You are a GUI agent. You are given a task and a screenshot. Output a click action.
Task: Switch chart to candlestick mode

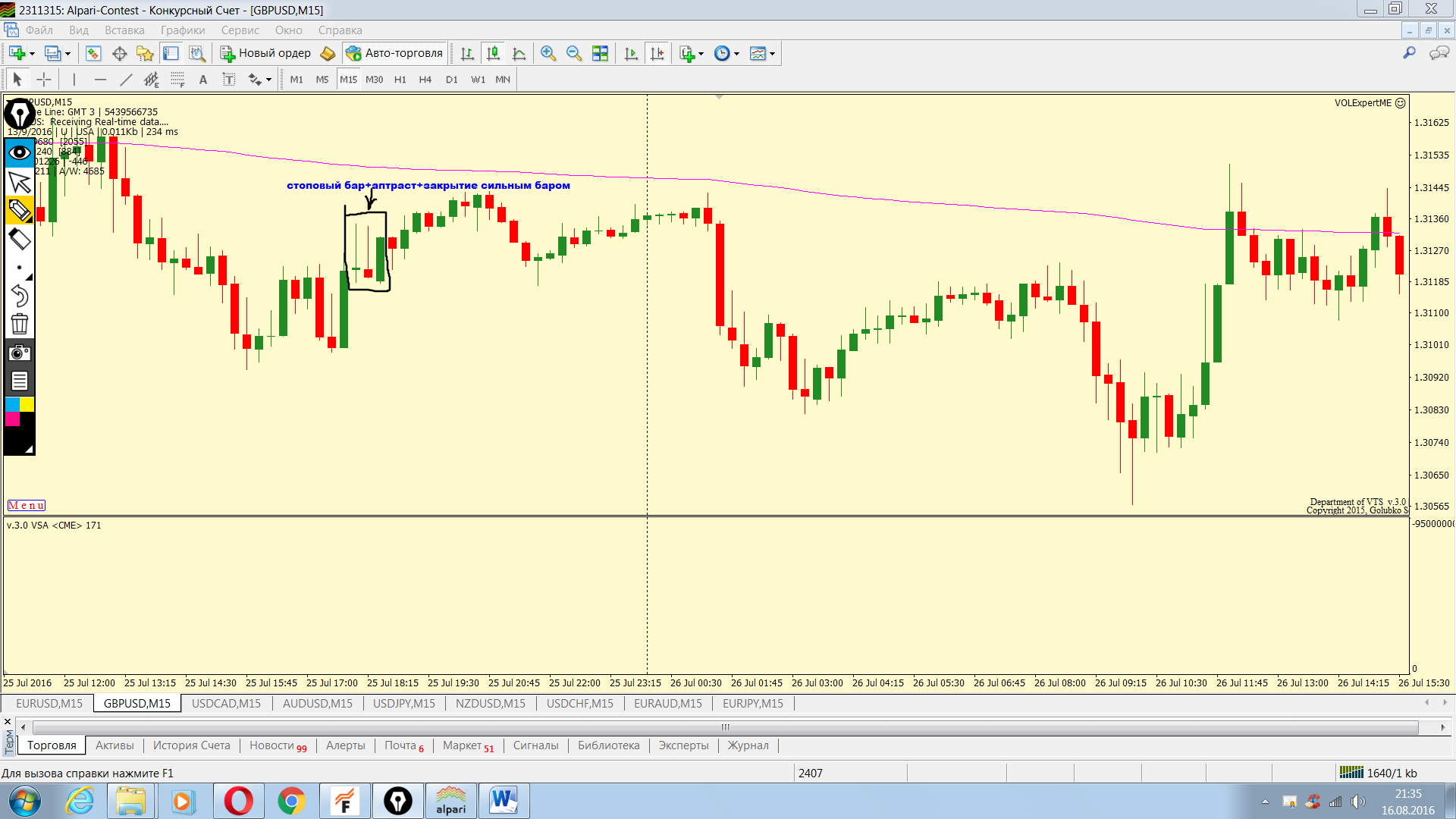[493, 53]
